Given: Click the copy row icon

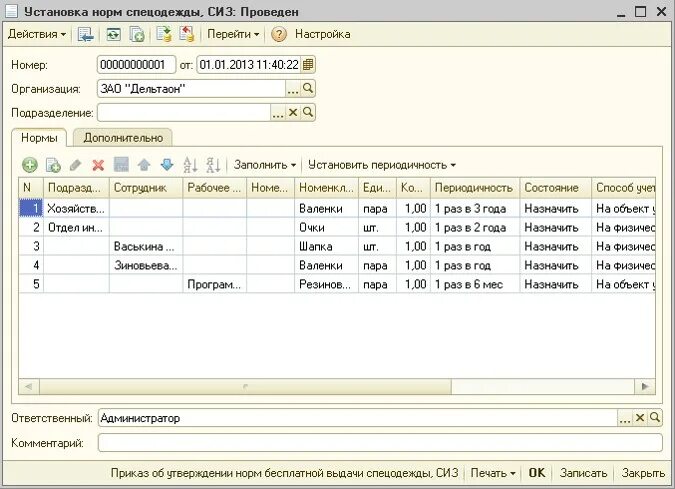Looking at the screenshot, I should 53,165.
